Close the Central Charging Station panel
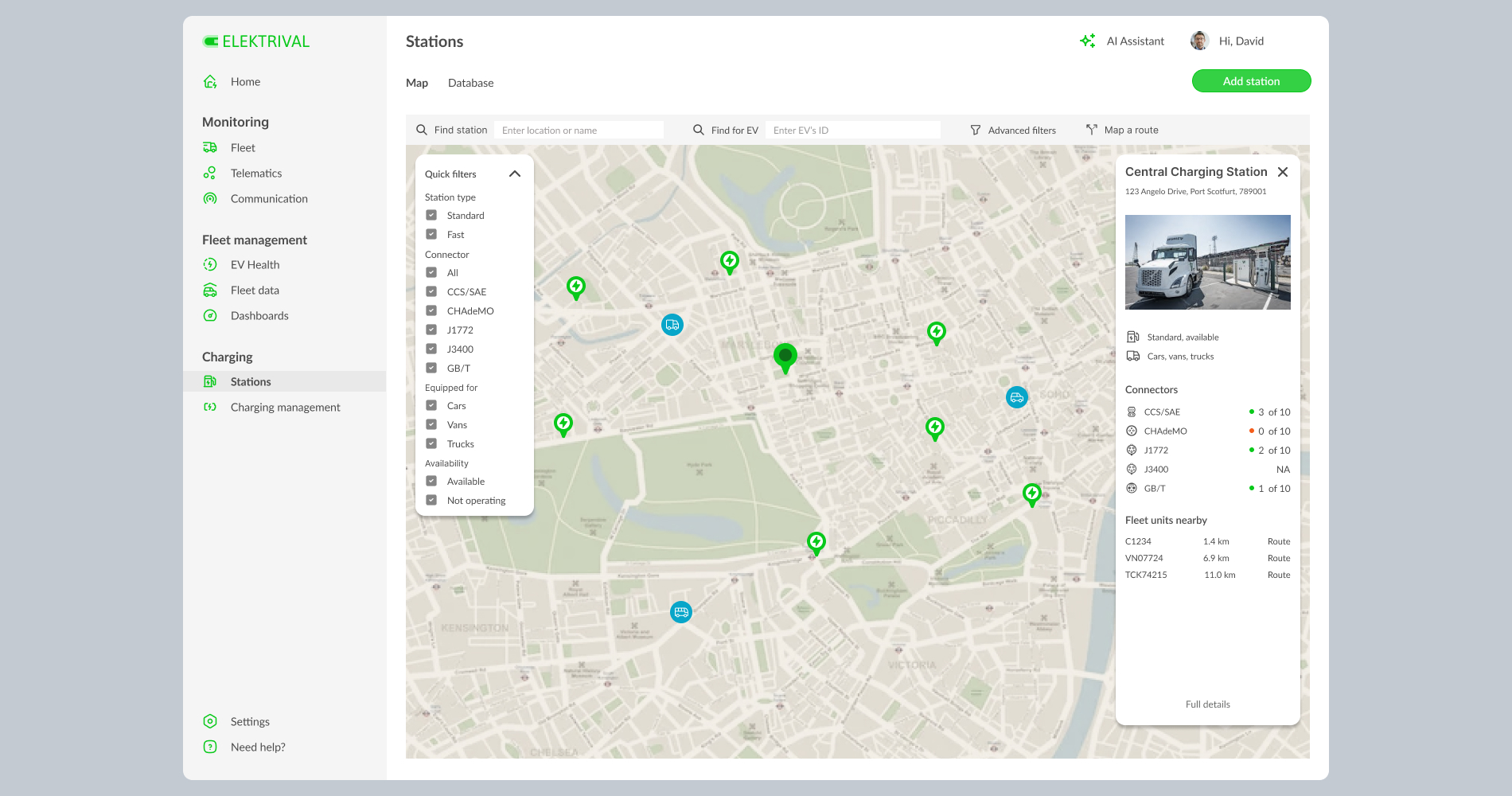 (1283, 172)
